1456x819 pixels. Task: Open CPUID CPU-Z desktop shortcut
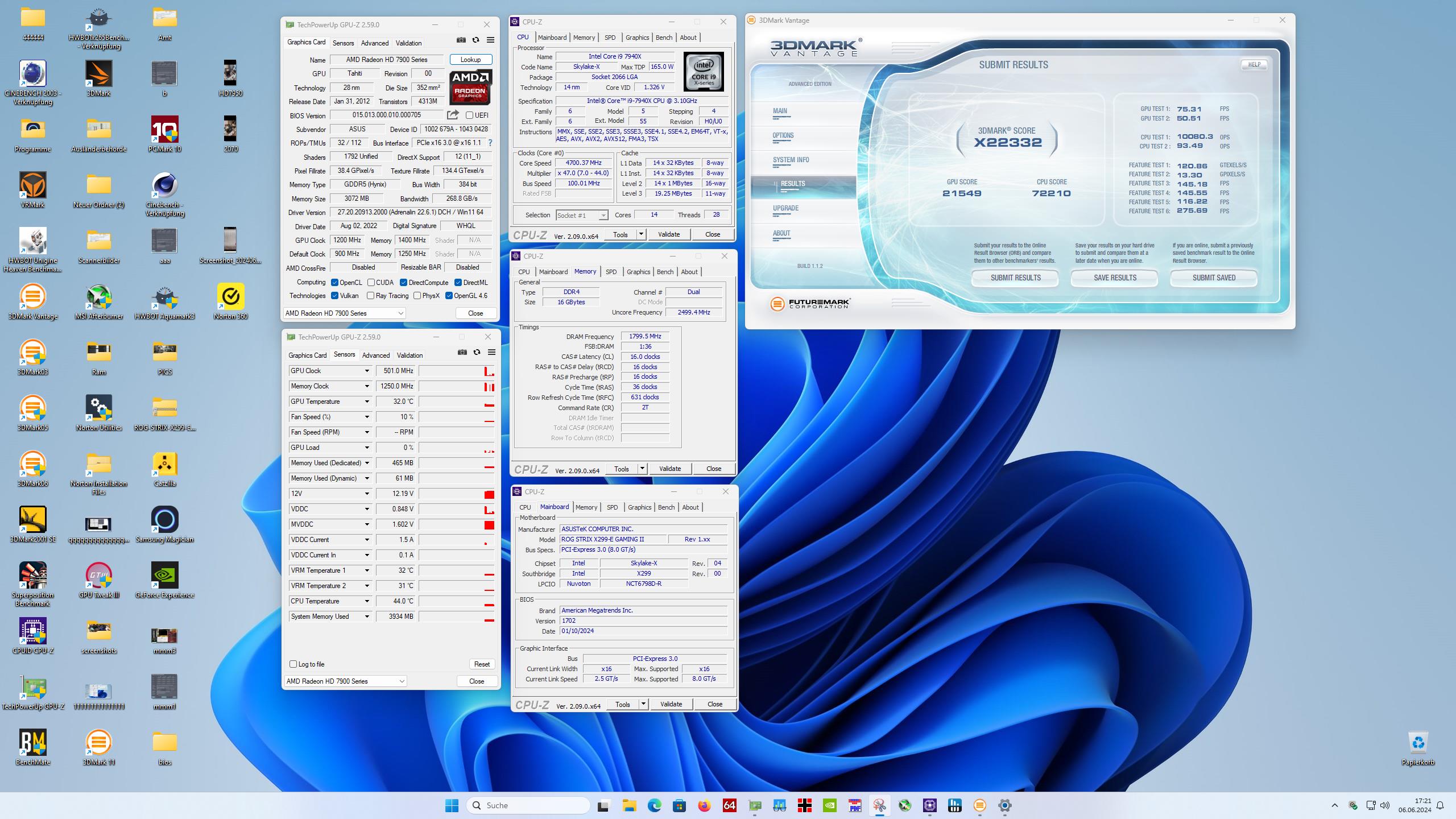pos(33,636)
